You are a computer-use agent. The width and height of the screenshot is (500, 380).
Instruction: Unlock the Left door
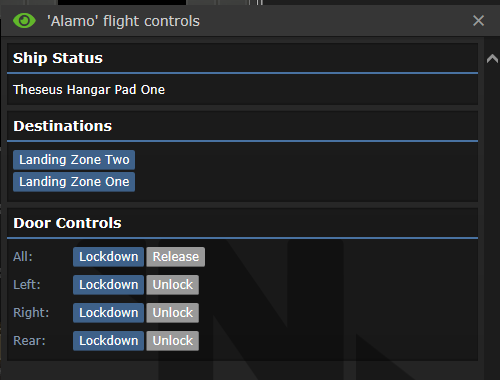pos(173,285)
